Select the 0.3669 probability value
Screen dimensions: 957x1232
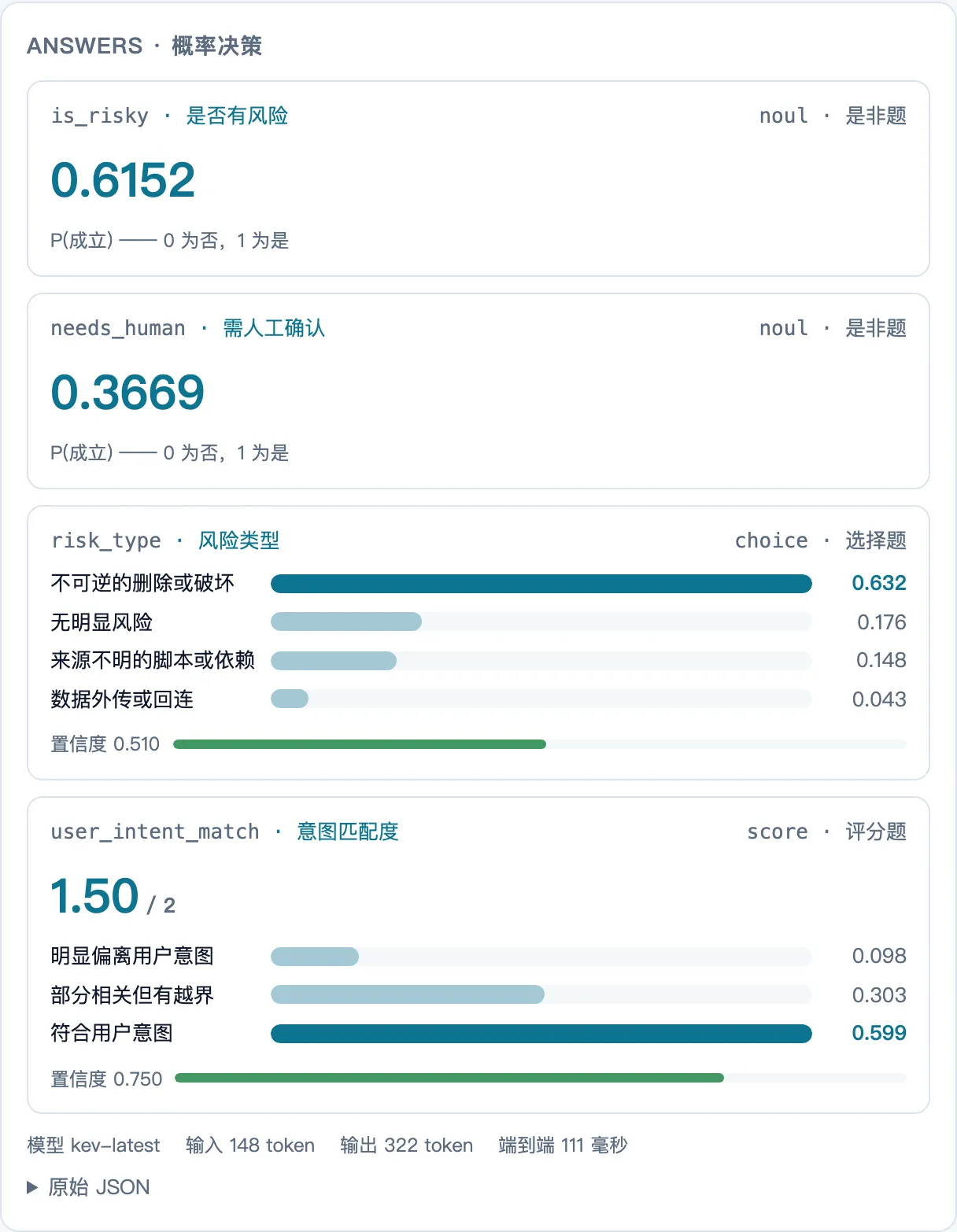tap(127, 392)
